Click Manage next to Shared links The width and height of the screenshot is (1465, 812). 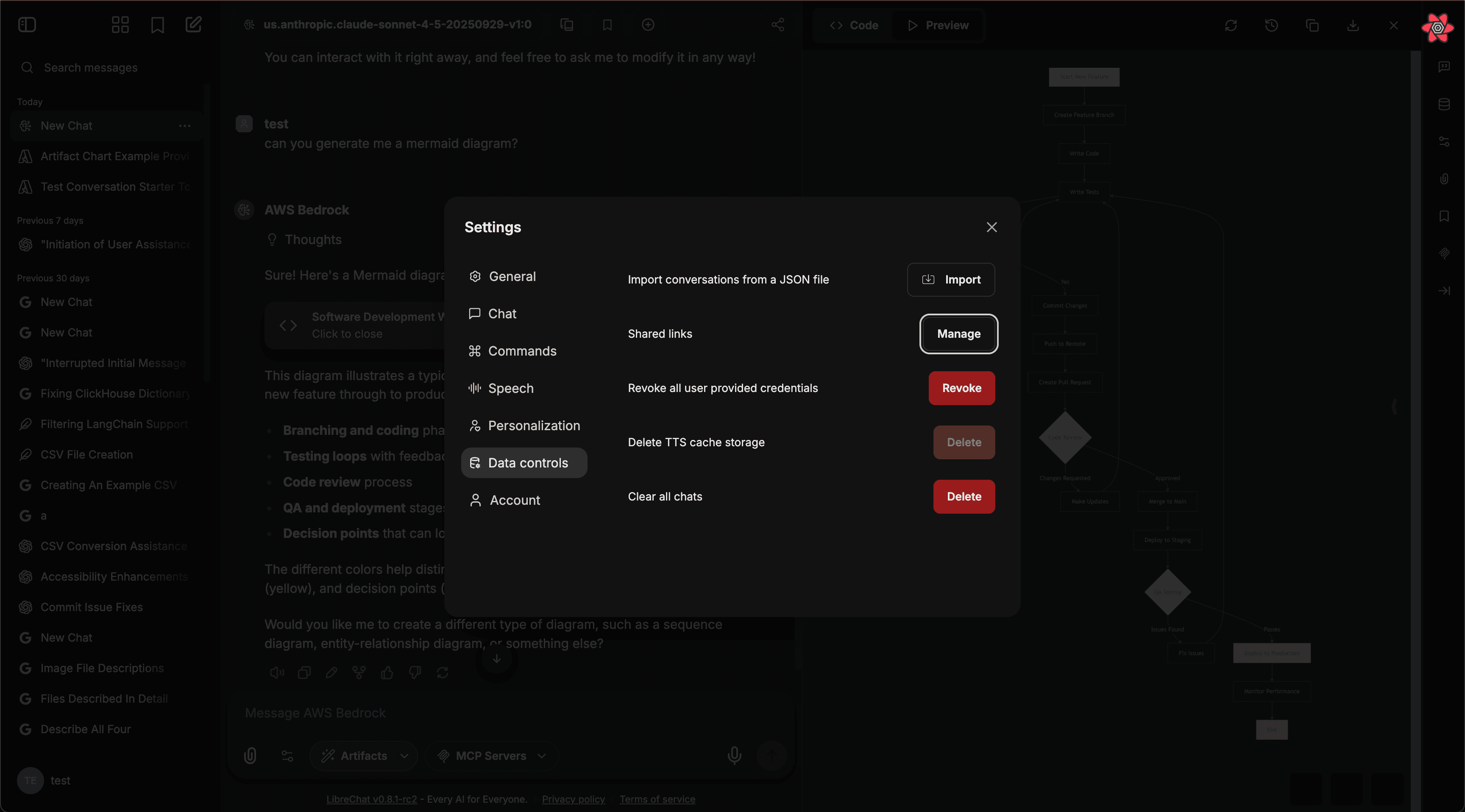click(959, 334)
